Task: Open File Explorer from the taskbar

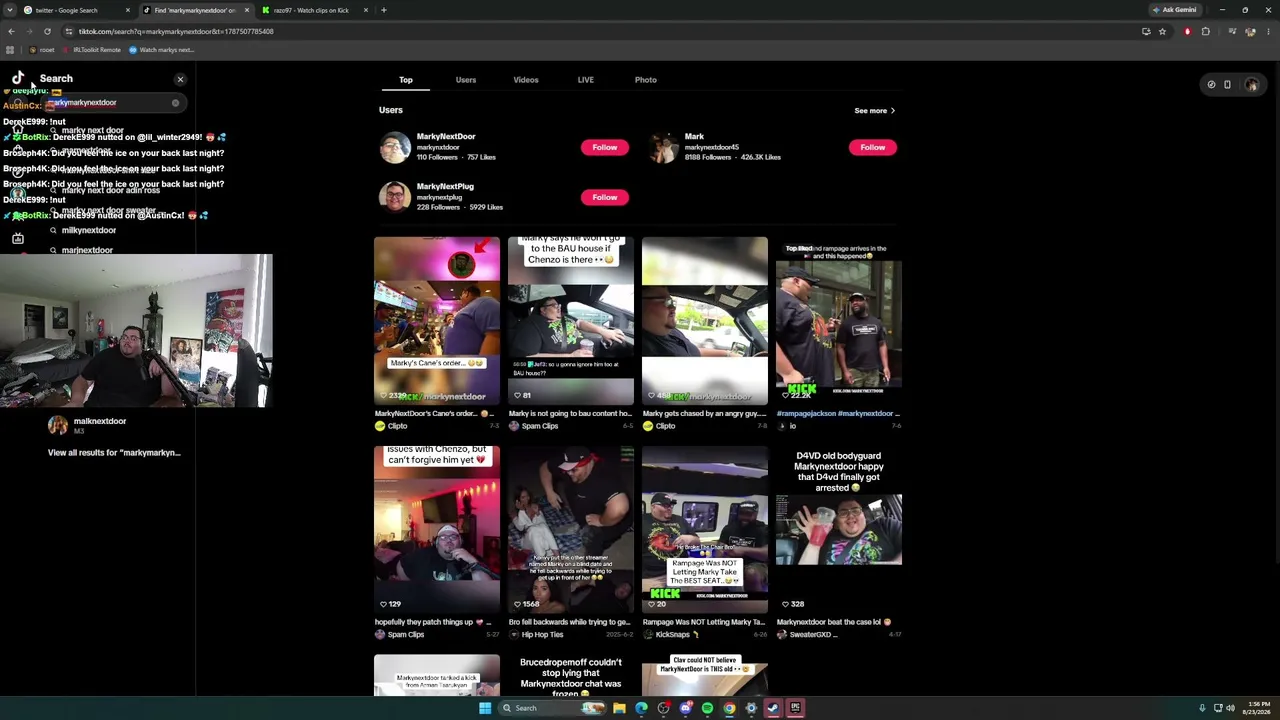Action: (619, 708)
